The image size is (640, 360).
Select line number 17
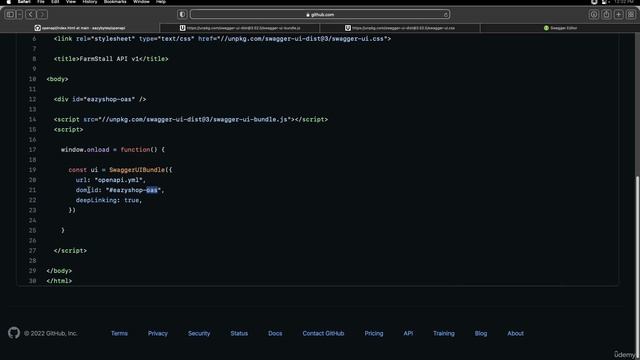(x=32, y=150)
